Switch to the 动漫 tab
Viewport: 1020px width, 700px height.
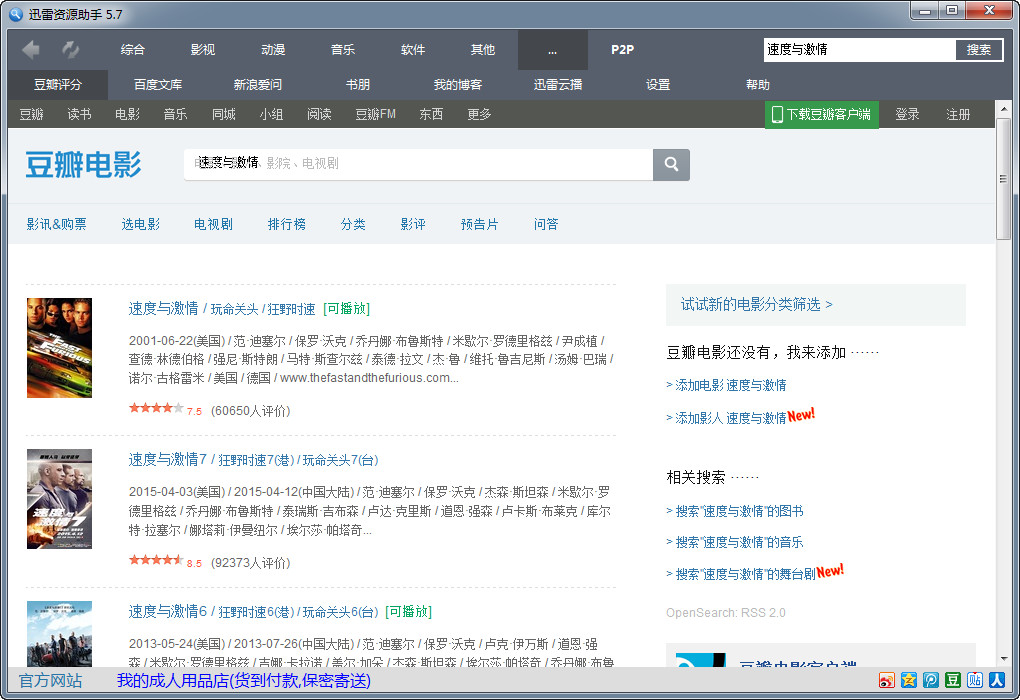click(273, 49)
